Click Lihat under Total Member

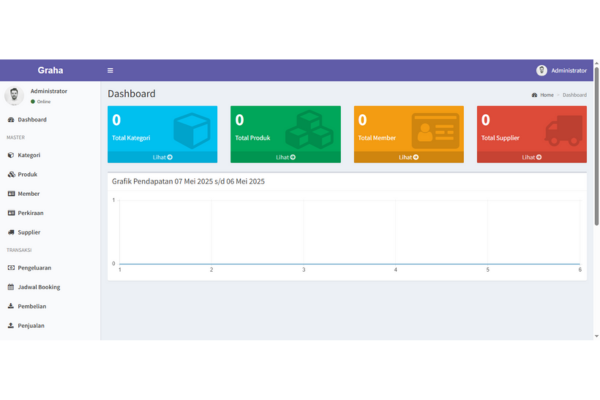408,157
